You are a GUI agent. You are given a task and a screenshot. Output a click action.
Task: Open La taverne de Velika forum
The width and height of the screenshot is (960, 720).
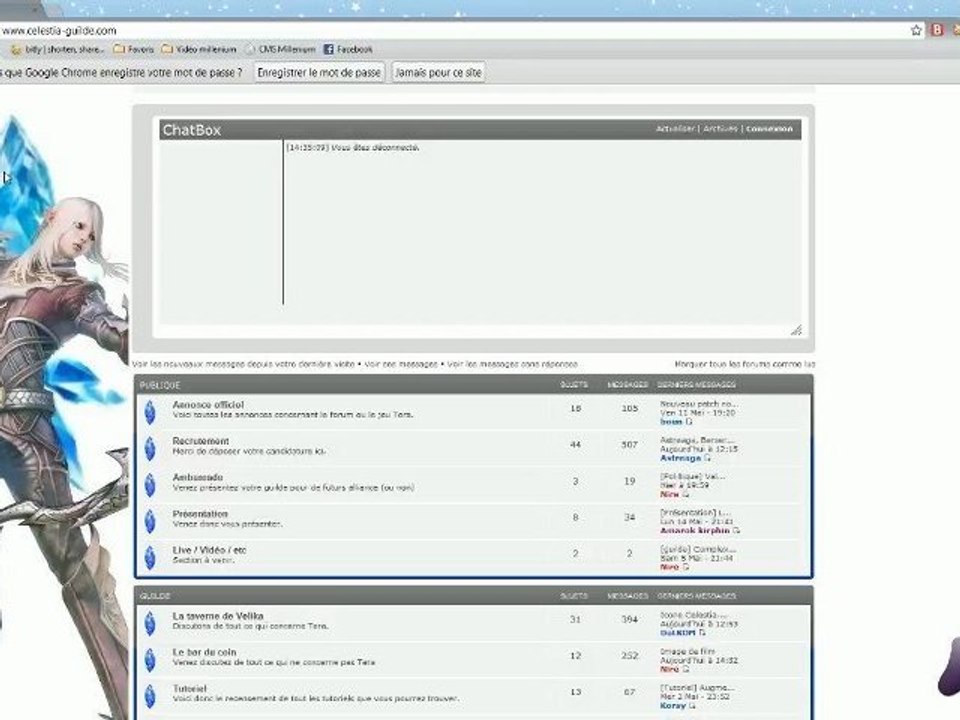(218, 616)
